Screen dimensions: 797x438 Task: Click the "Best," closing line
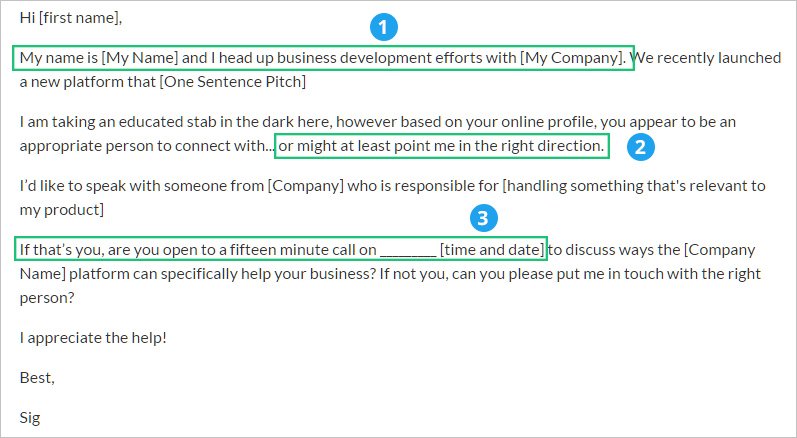tap(37, 378)
